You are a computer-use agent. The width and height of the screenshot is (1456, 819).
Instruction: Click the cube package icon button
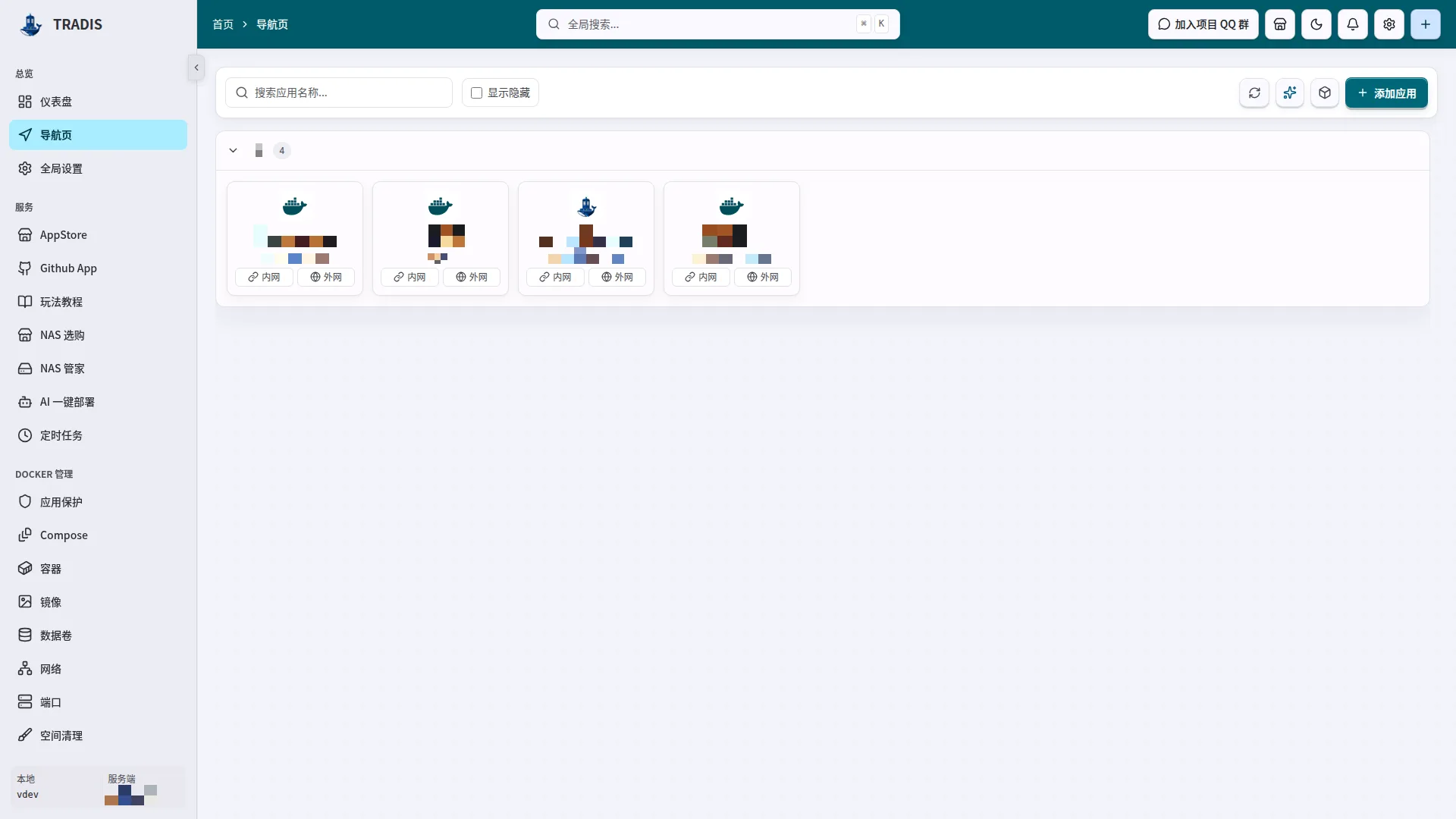[x=1325, y=93]
